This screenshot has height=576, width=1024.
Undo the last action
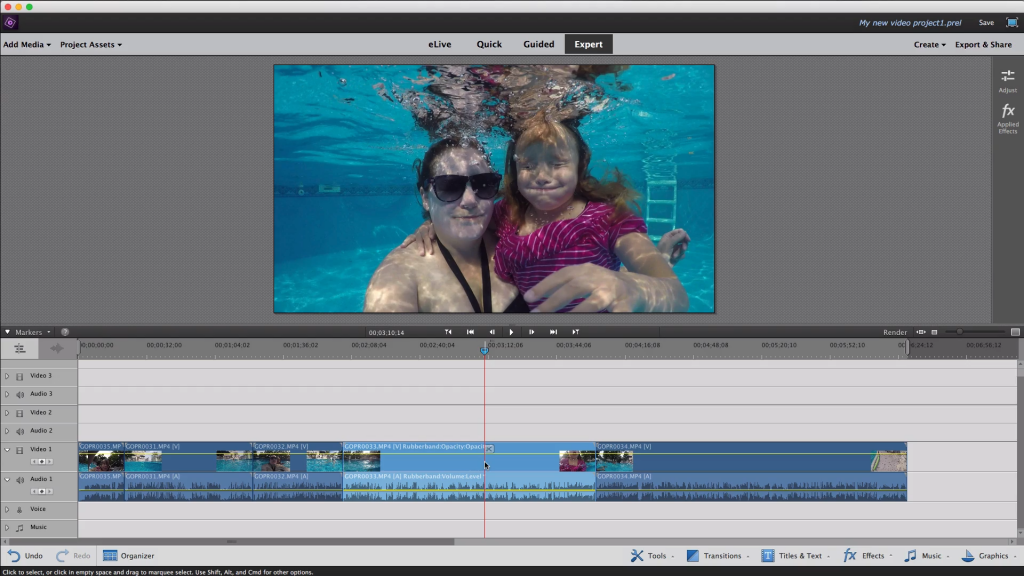[25, 556]
